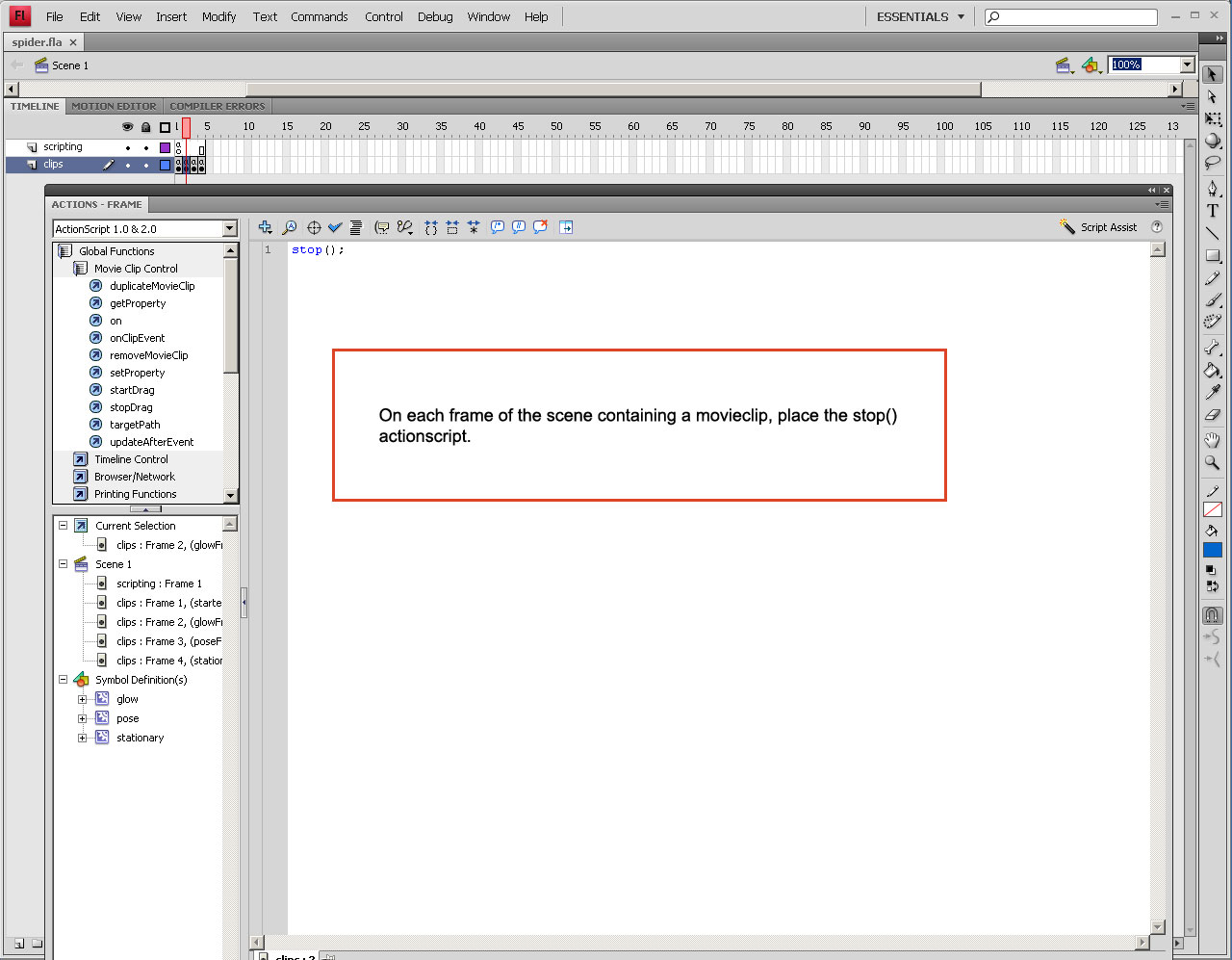Switch to the Motion Editor tab
The image size is (1232, 960).
pyautogui.click(x=114, y=106)
